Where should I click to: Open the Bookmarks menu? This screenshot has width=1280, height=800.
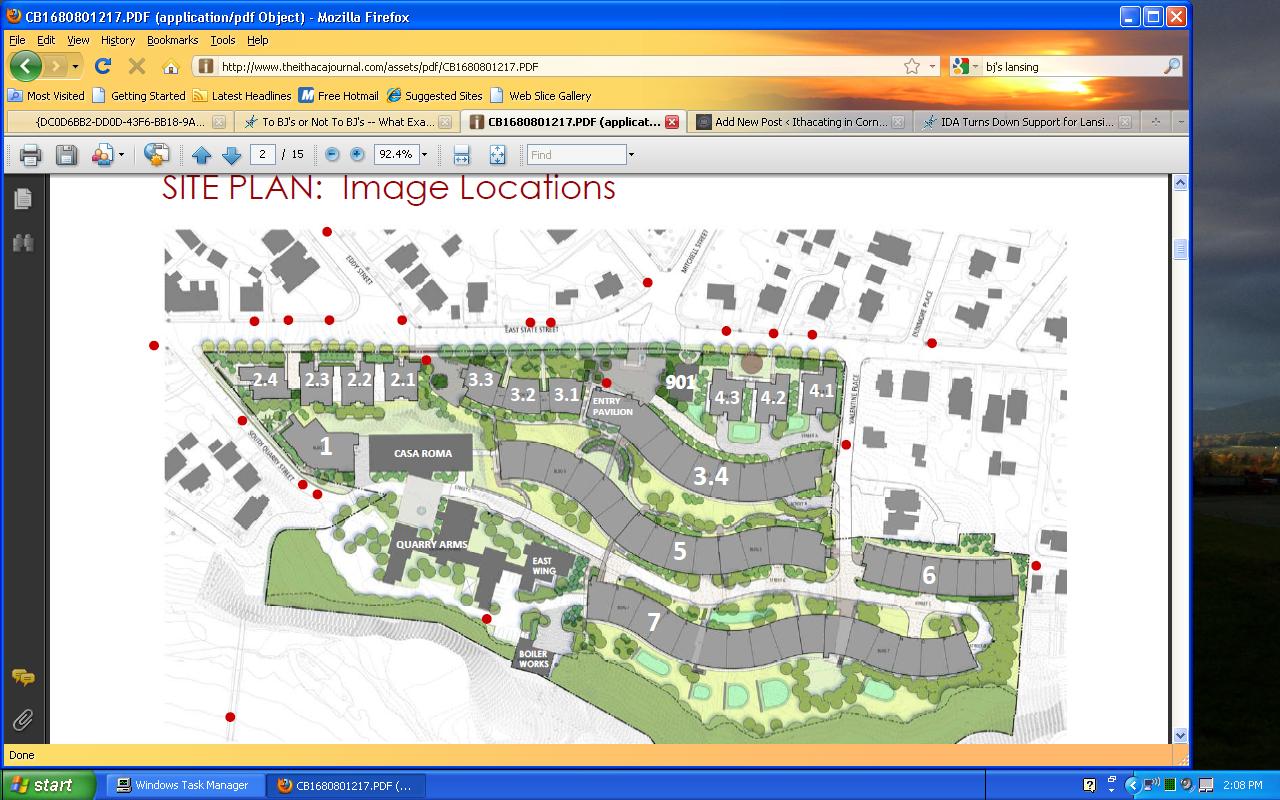(172, 40)
